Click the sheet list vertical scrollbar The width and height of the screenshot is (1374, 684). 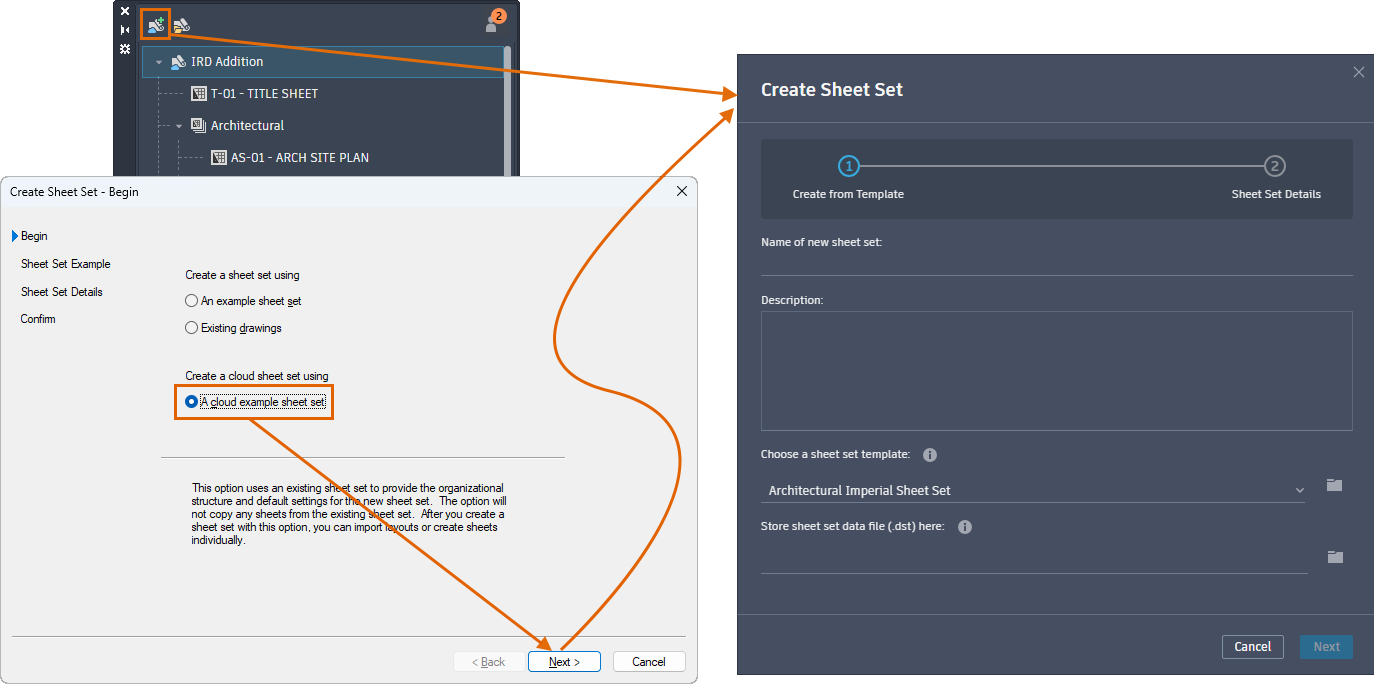coord(508,110)
